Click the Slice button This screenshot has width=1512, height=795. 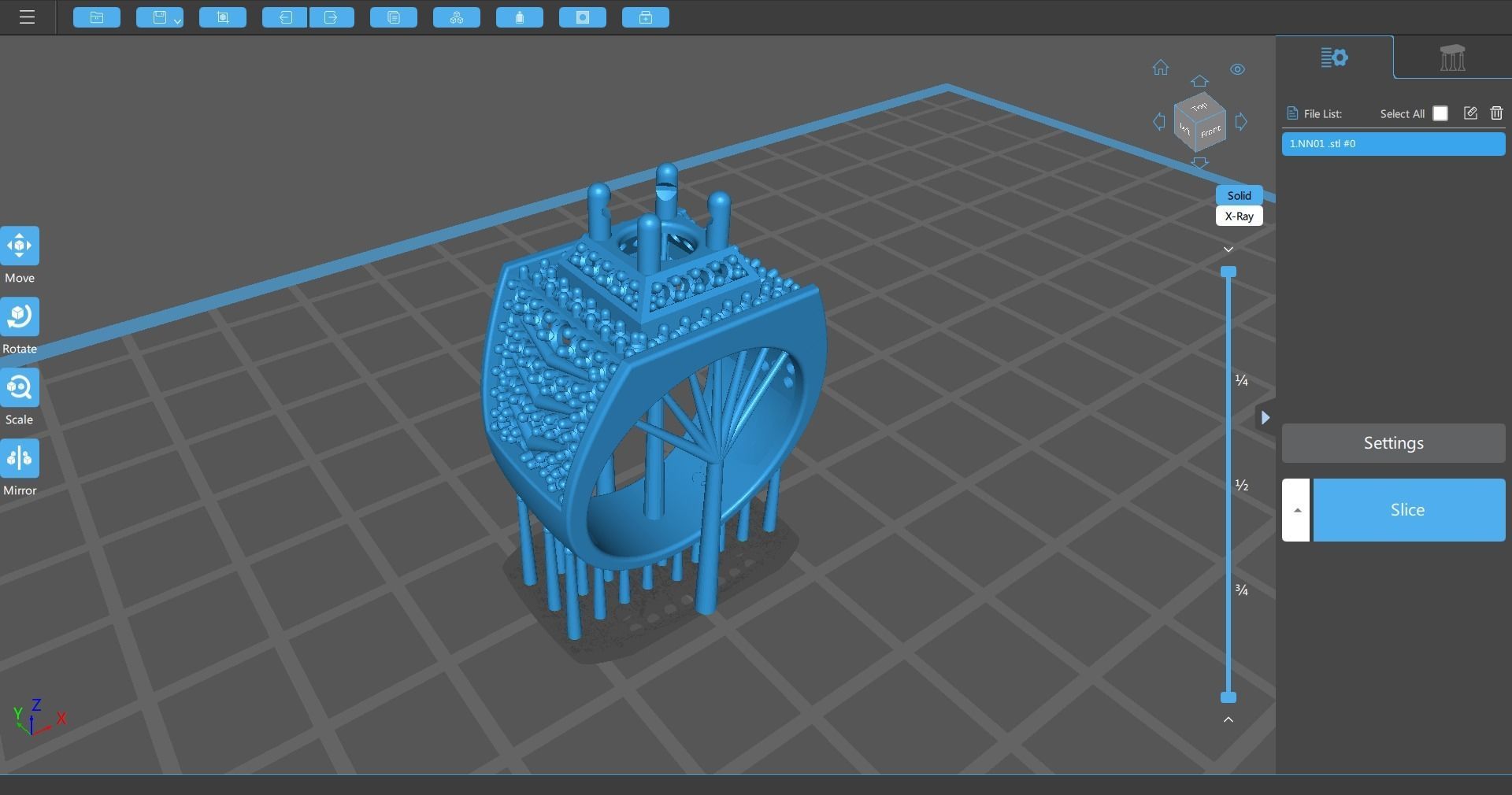[x=1408, y=510]
